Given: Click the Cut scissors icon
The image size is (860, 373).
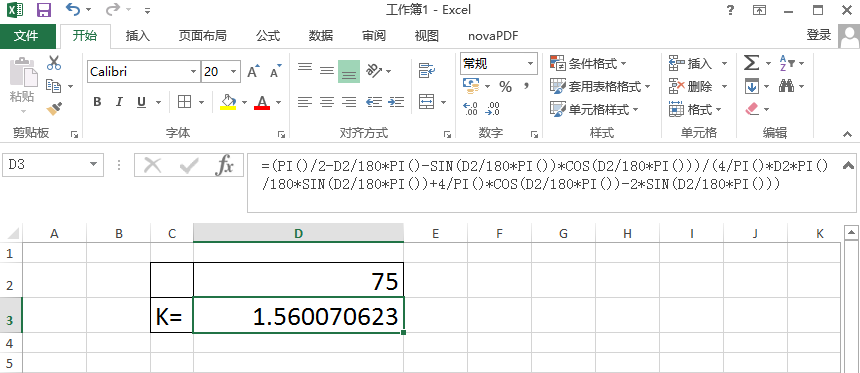Looking at the screenshot, I should click(x=54, y=63).
